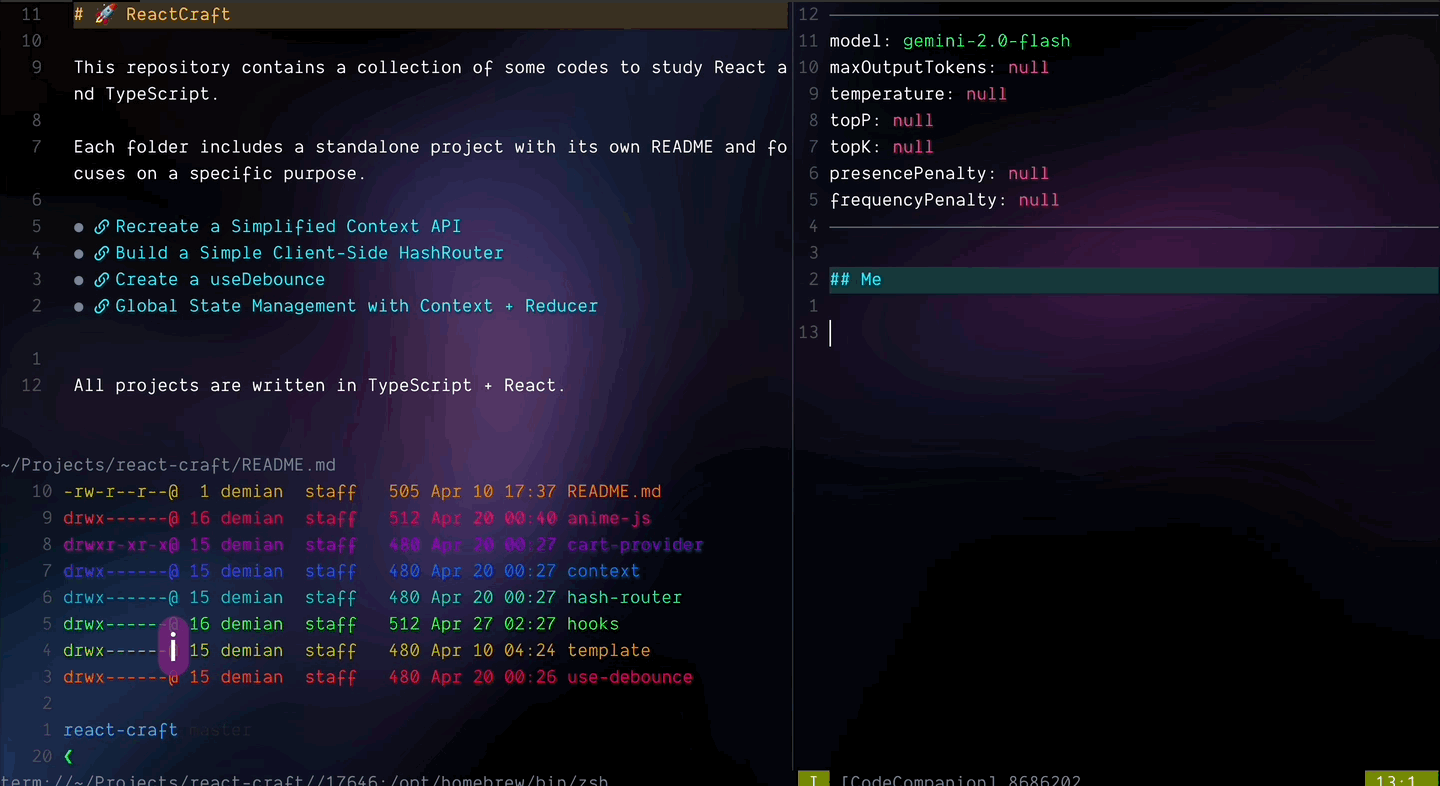Click the react-craft prompt label

tap(120, 730)
